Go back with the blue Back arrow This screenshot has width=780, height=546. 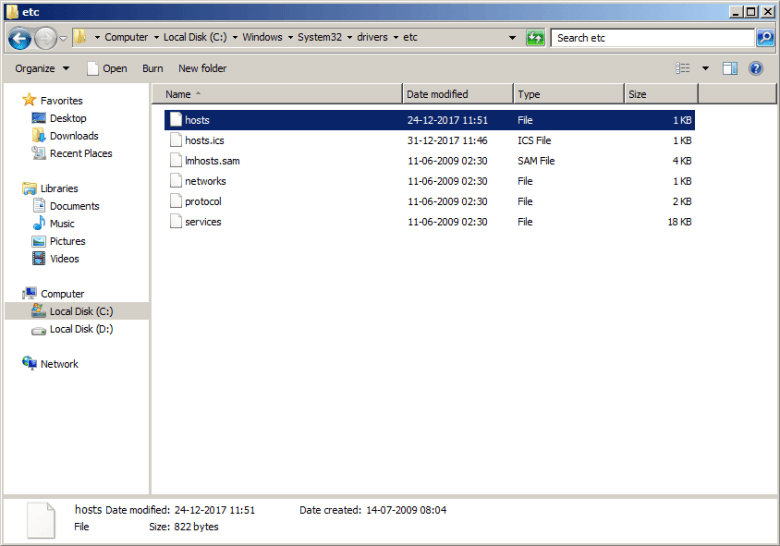[20, 38]
